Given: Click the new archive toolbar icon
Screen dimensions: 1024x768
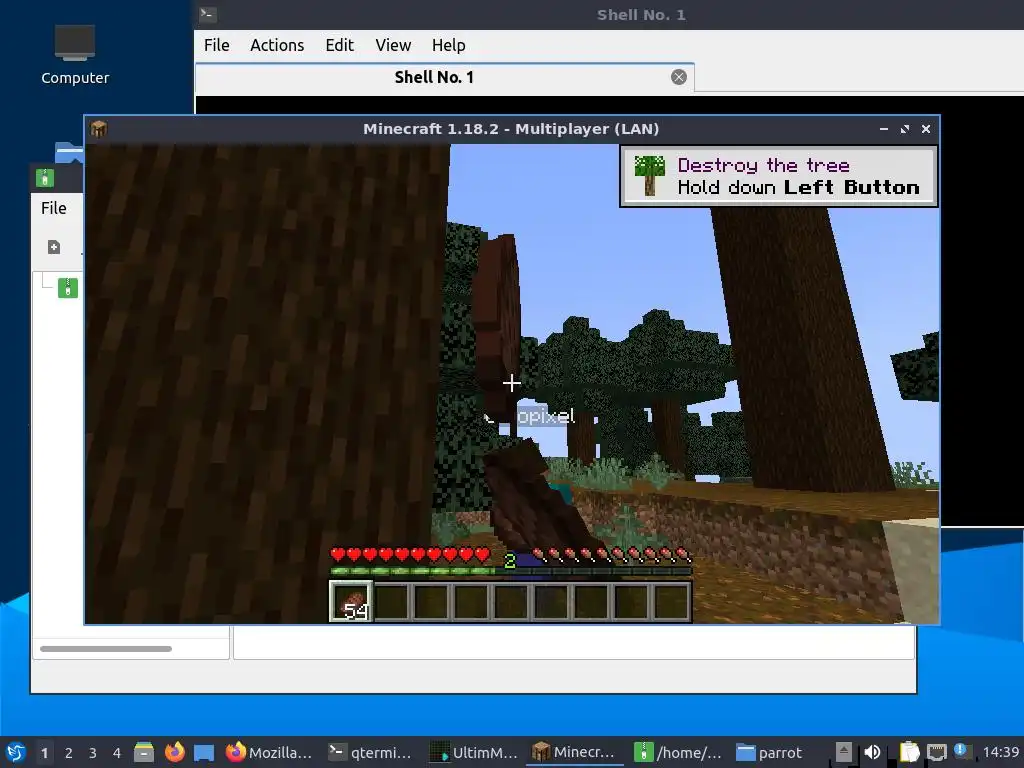Looking at the screenshot, I should pyautogui.click(x=54, y=247).
